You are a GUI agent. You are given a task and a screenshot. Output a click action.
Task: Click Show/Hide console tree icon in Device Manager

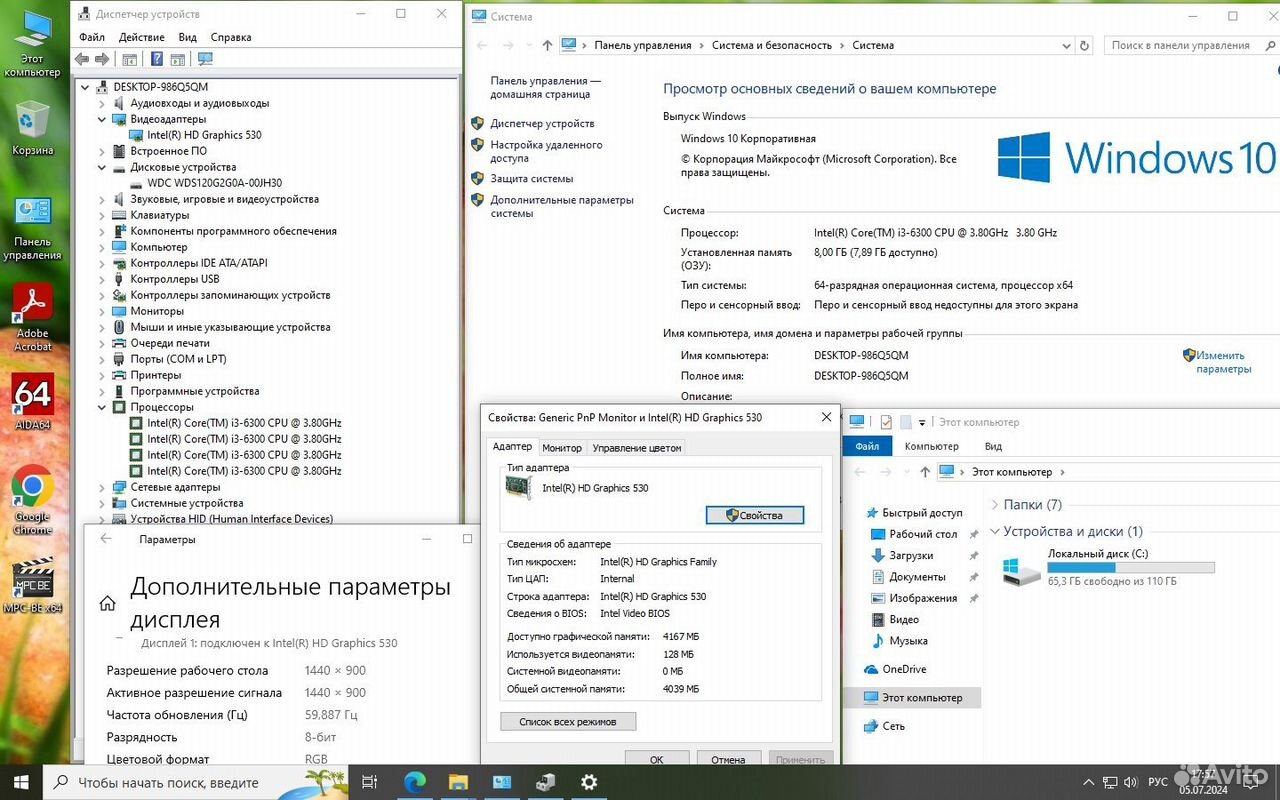click(130, 60)
